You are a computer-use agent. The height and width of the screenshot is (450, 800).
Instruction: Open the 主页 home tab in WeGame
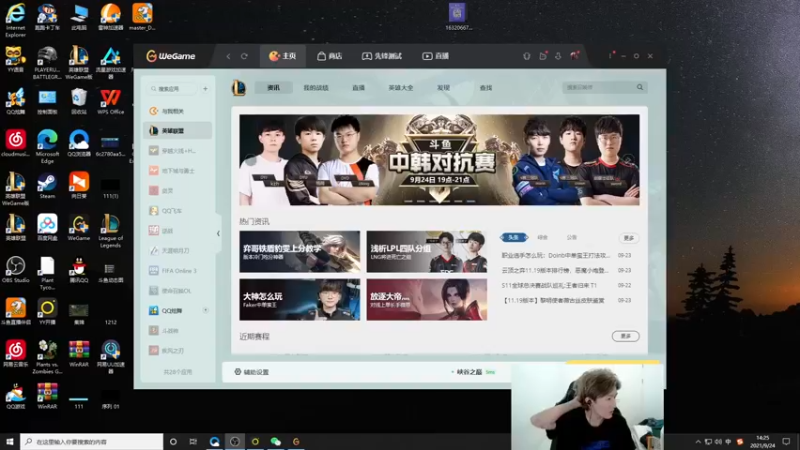pos(283,56)
